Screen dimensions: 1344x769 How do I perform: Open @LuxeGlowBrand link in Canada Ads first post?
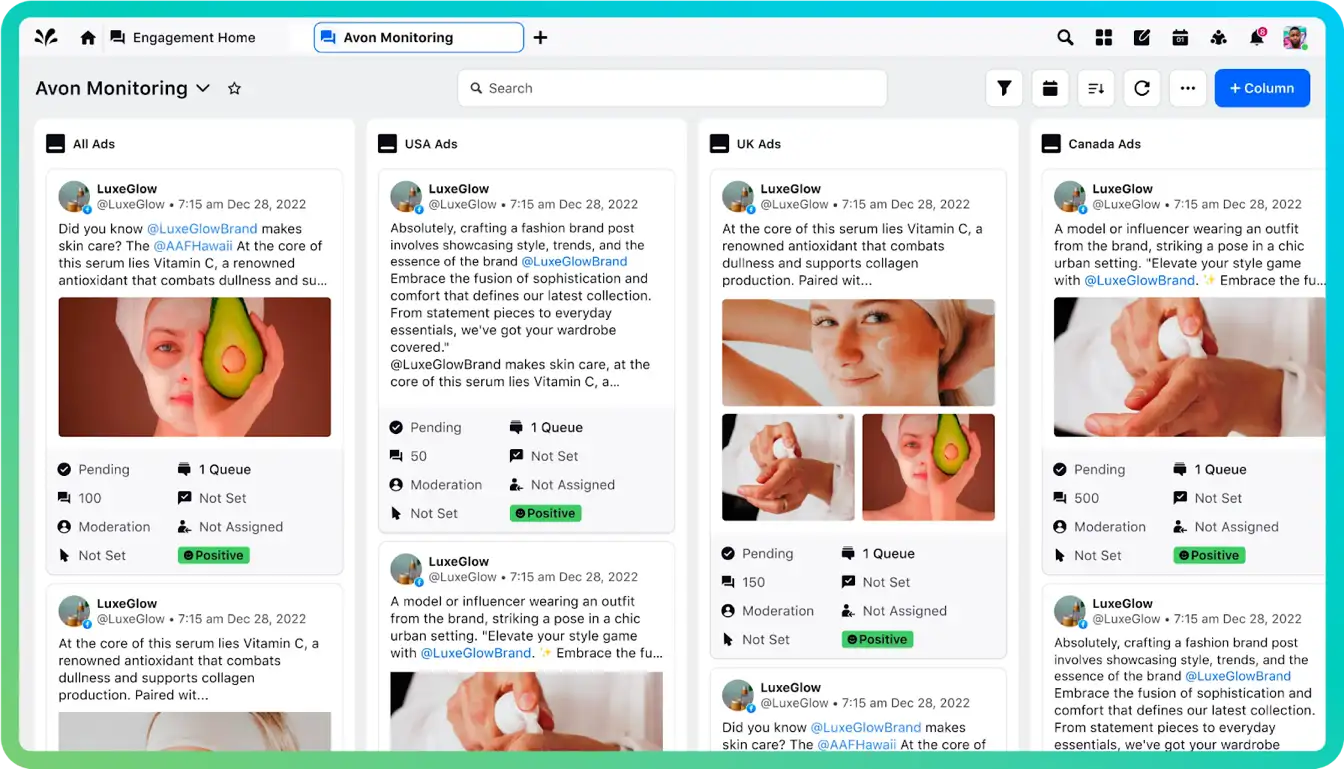click(1140, 280)
